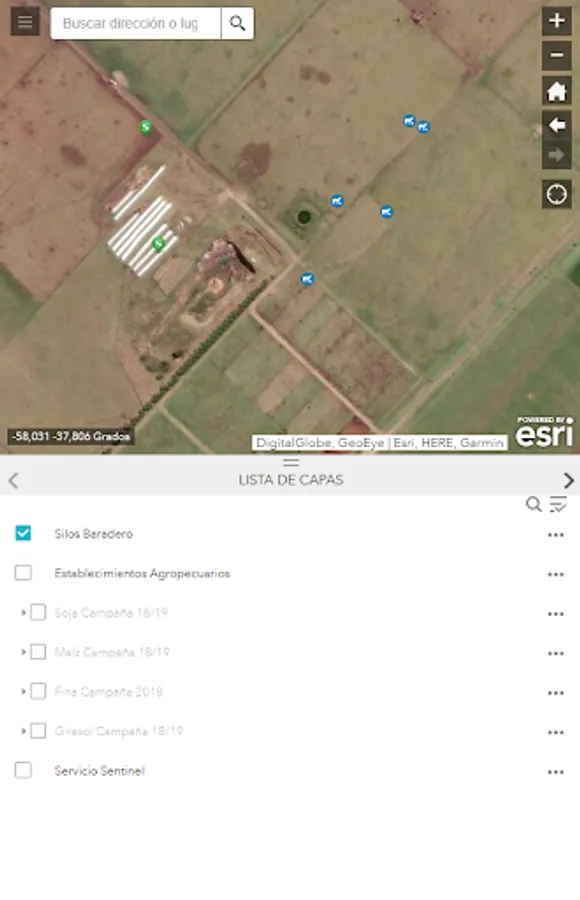The width and height of the screenshot is (580, 900).
Task: Zoom in with the plus button
Action: [x=556, y=21]
